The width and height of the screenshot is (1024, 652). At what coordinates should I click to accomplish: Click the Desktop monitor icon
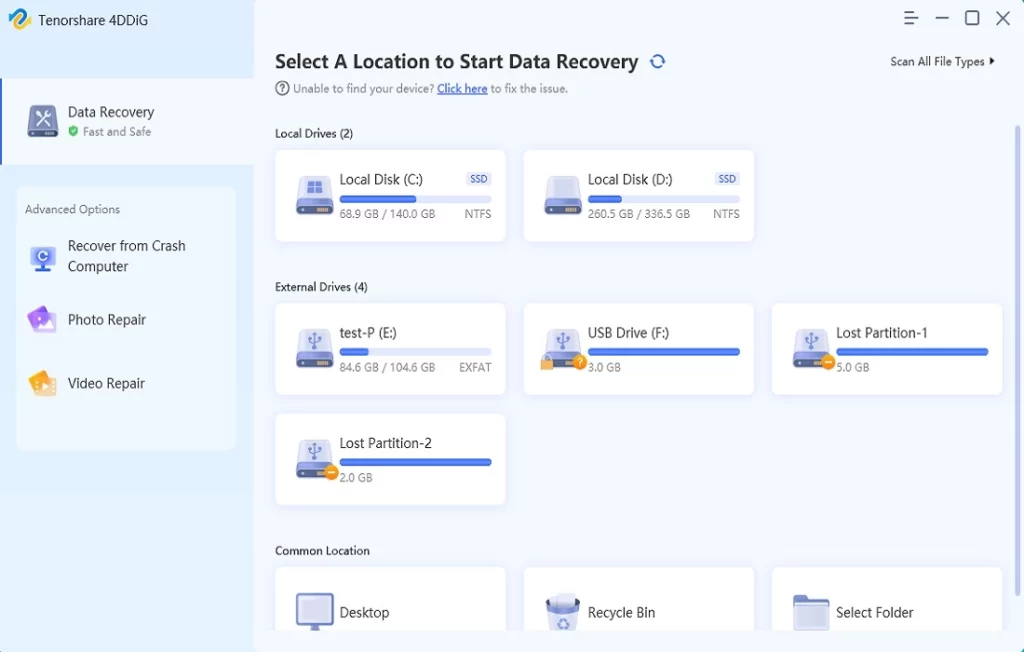(315, 611)
